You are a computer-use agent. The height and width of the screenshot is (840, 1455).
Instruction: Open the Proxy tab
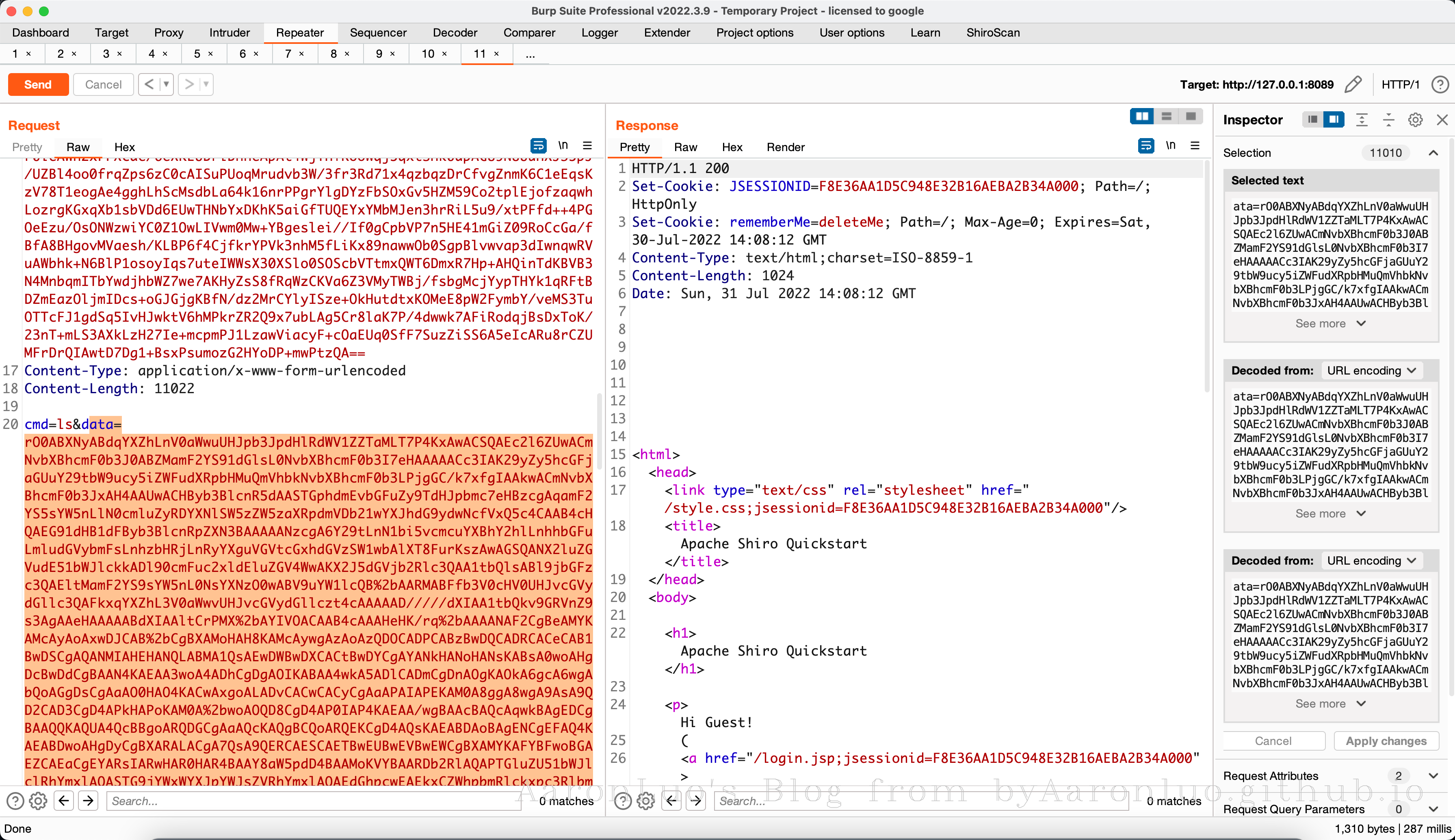[x=169, y=32]
